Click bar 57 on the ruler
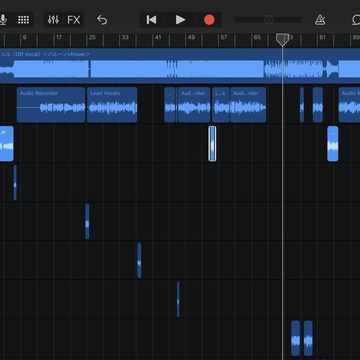Screen dimensions: 360x360 pos(224,37)
